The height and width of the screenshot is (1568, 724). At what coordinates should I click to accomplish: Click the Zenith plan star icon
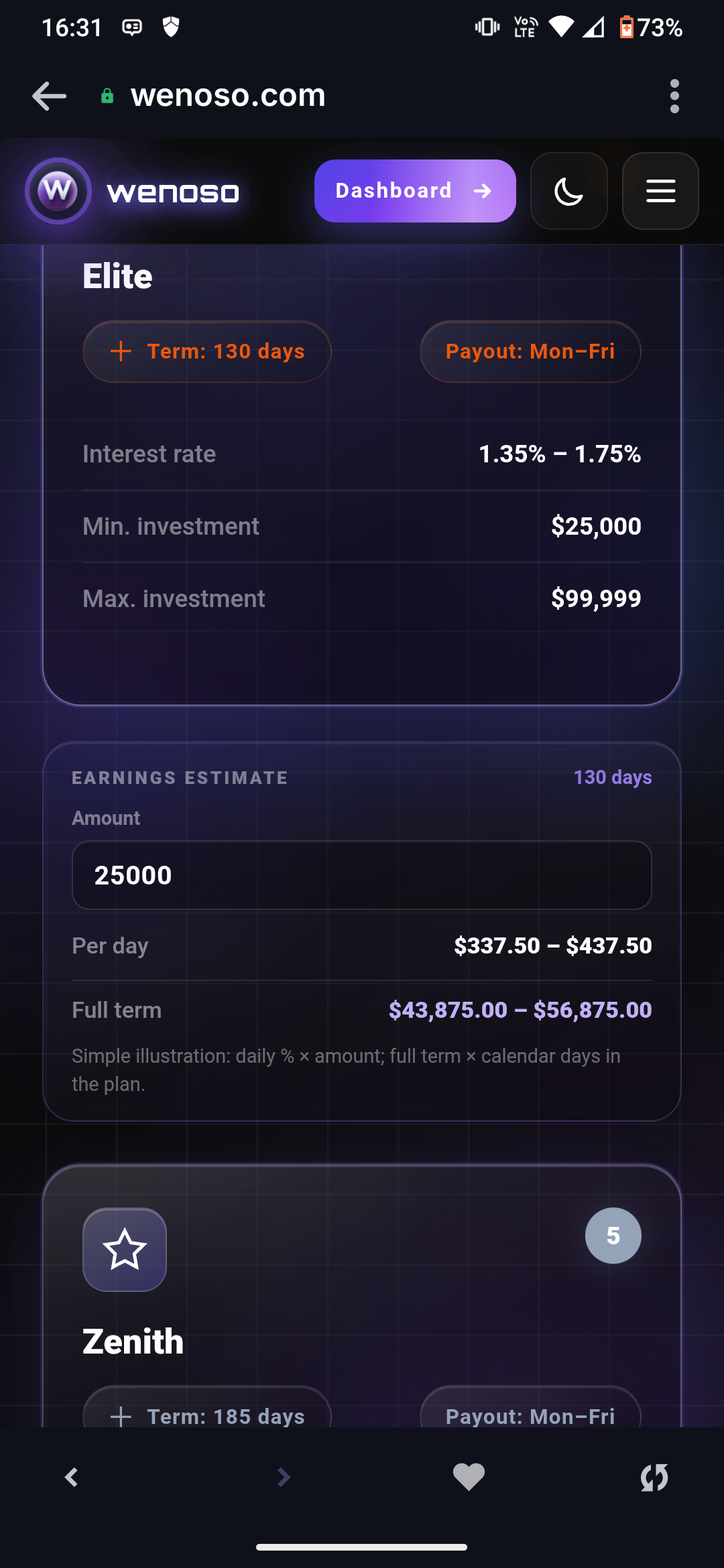125,1250
